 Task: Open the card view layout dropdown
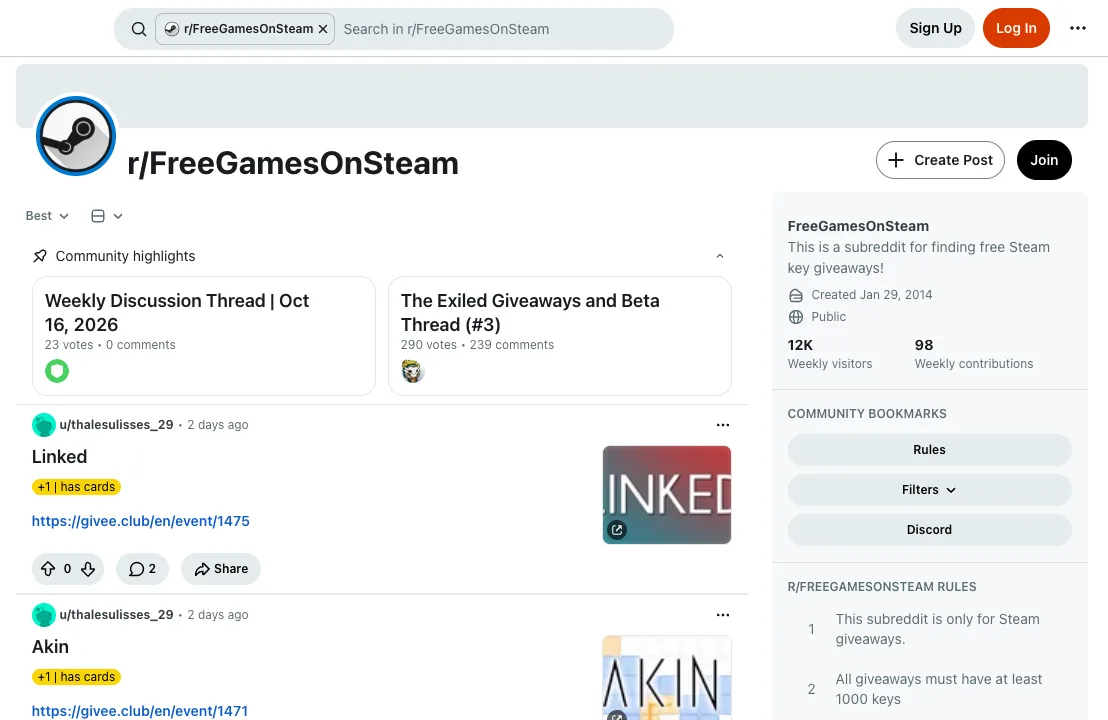point(107,216)
